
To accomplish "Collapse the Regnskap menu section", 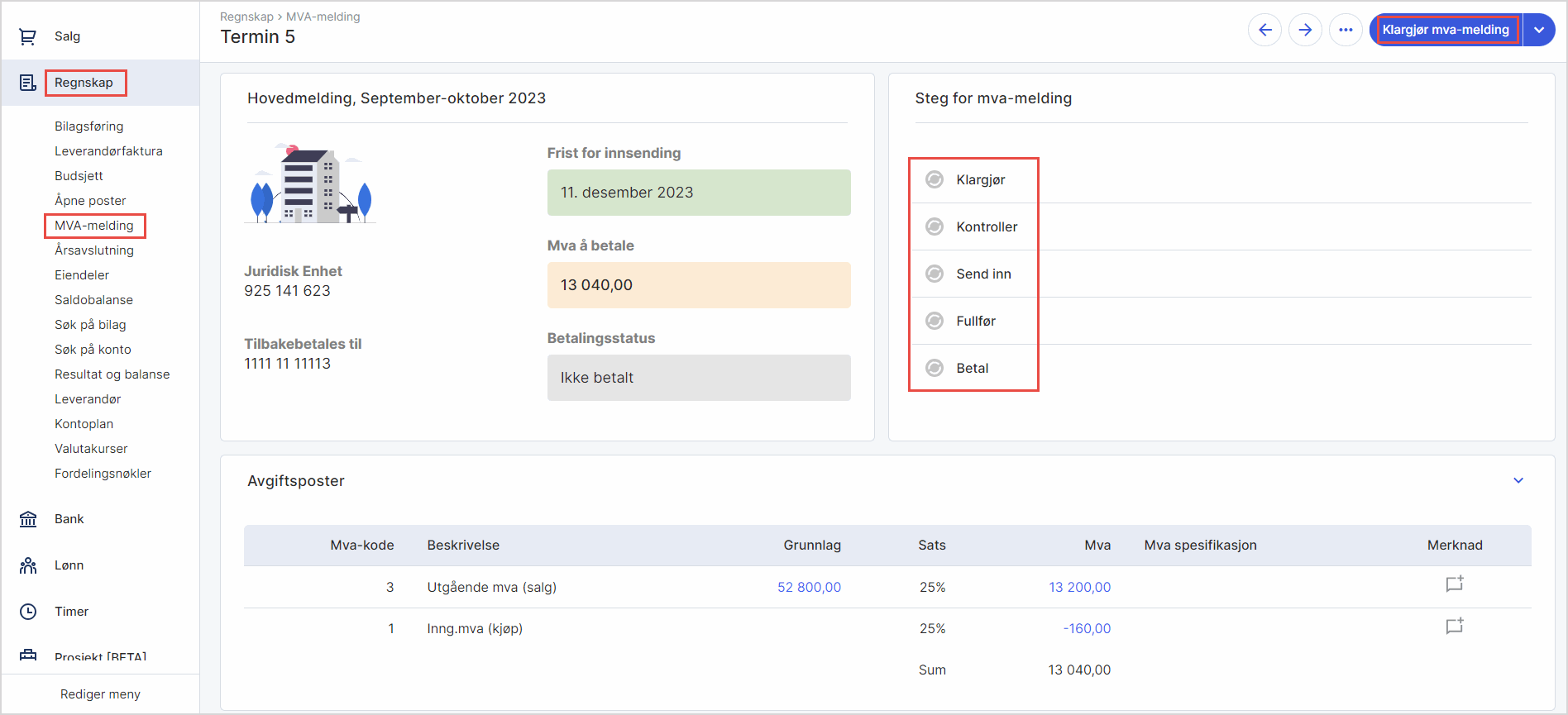I will pyautogui.click(x=84, y=83).
